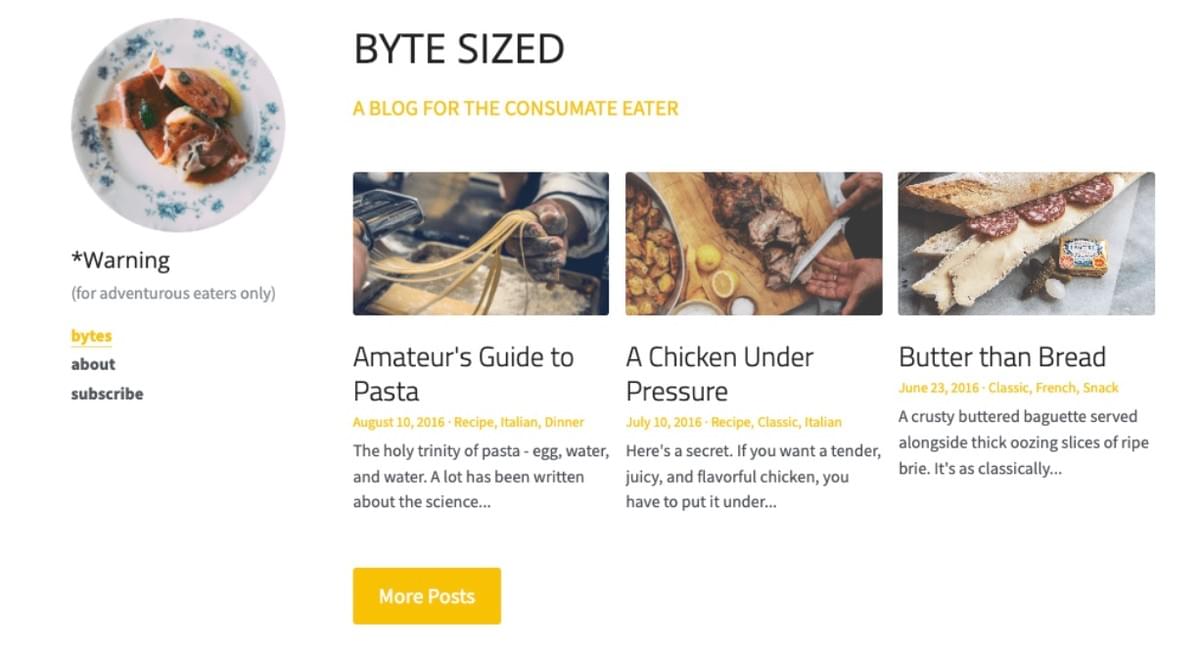This screenshot has width=1200, height=654.
Task: Open A Chicken Under Pressure post
Action: click(720, 374)
